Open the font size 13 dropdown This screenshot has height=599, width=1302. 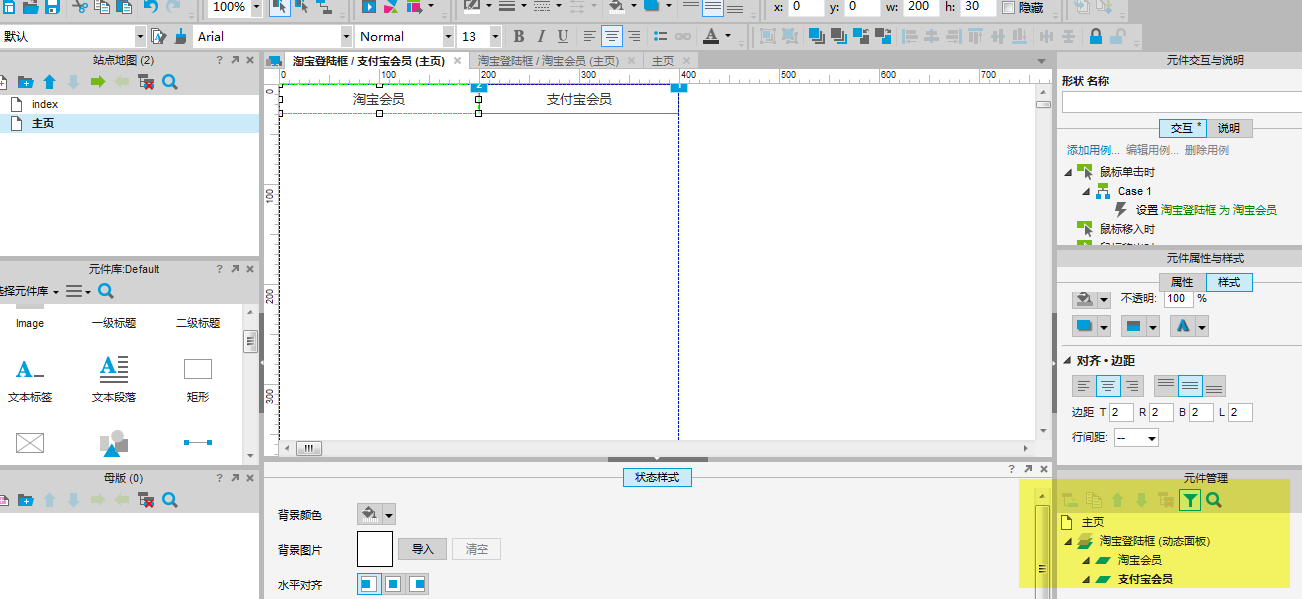pyautogui.click(x=497, y=36)
